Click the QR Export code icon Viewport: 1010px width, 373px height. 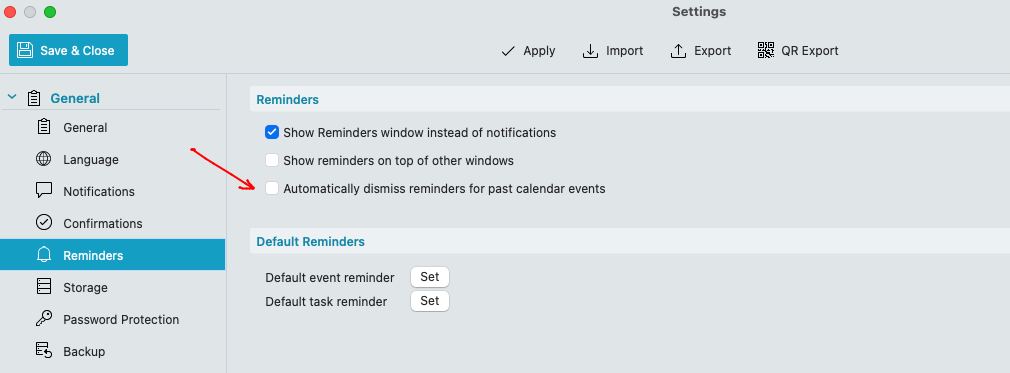tap(765, 50)
